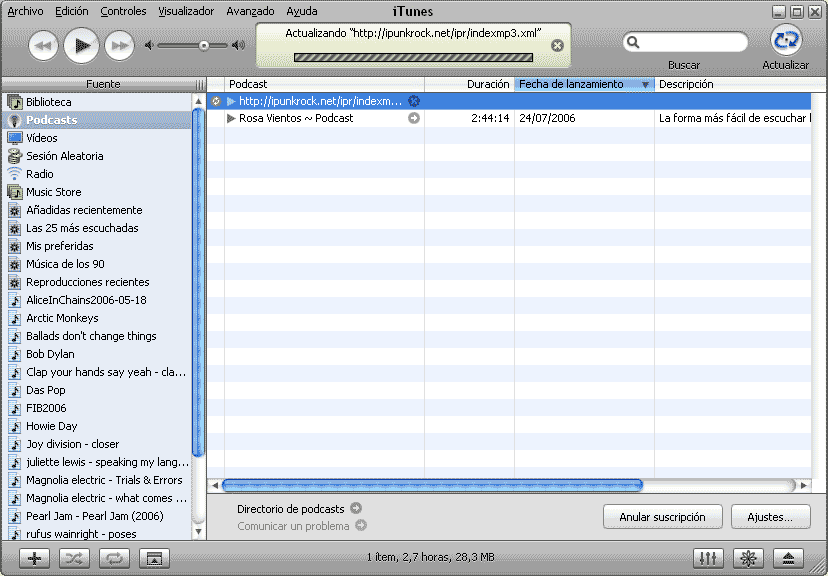Expand the Rosa Vientos podcast triangle

point(231,118)
